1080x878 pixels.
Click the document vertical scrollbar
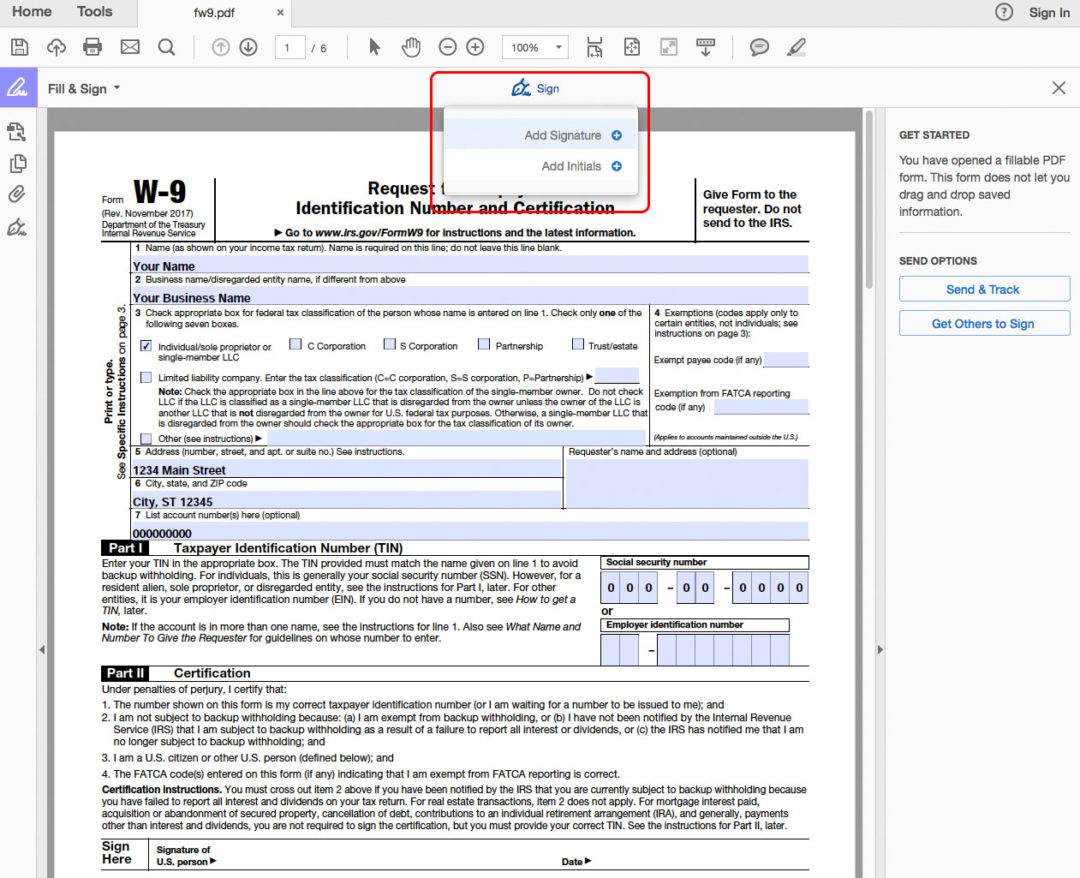tap(869, 200)
